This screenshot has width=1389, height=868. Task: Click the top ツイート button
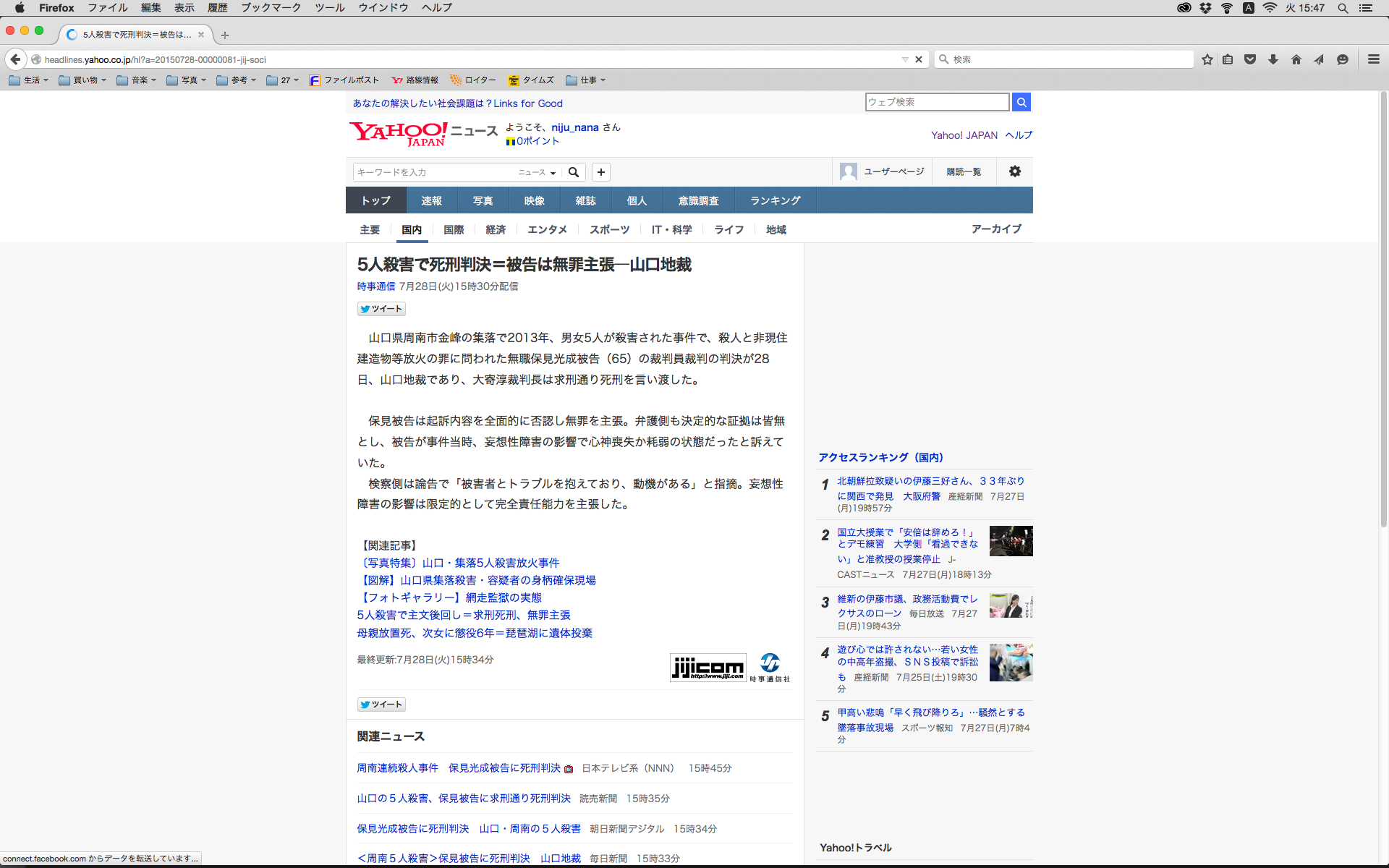point(381,309)
